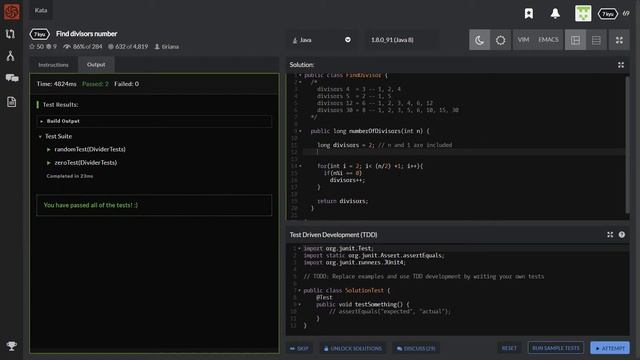The image size is (640, 360).
Task: Click the Solution editor vertical scrollbar
Action: (x=627, y=145)
